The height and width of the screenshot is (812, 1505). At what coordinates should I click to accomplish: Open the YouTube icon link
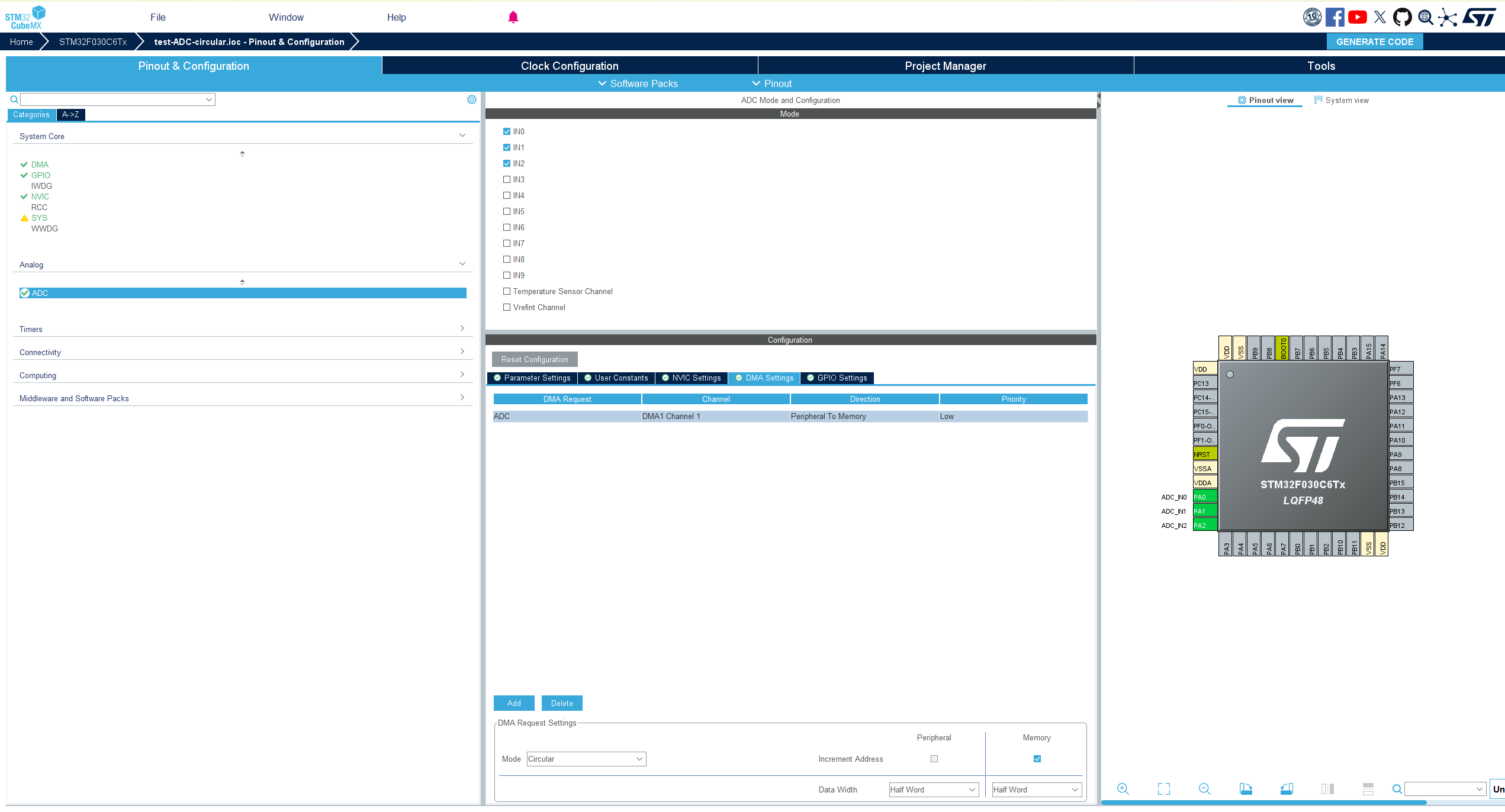coord(1358,17)
